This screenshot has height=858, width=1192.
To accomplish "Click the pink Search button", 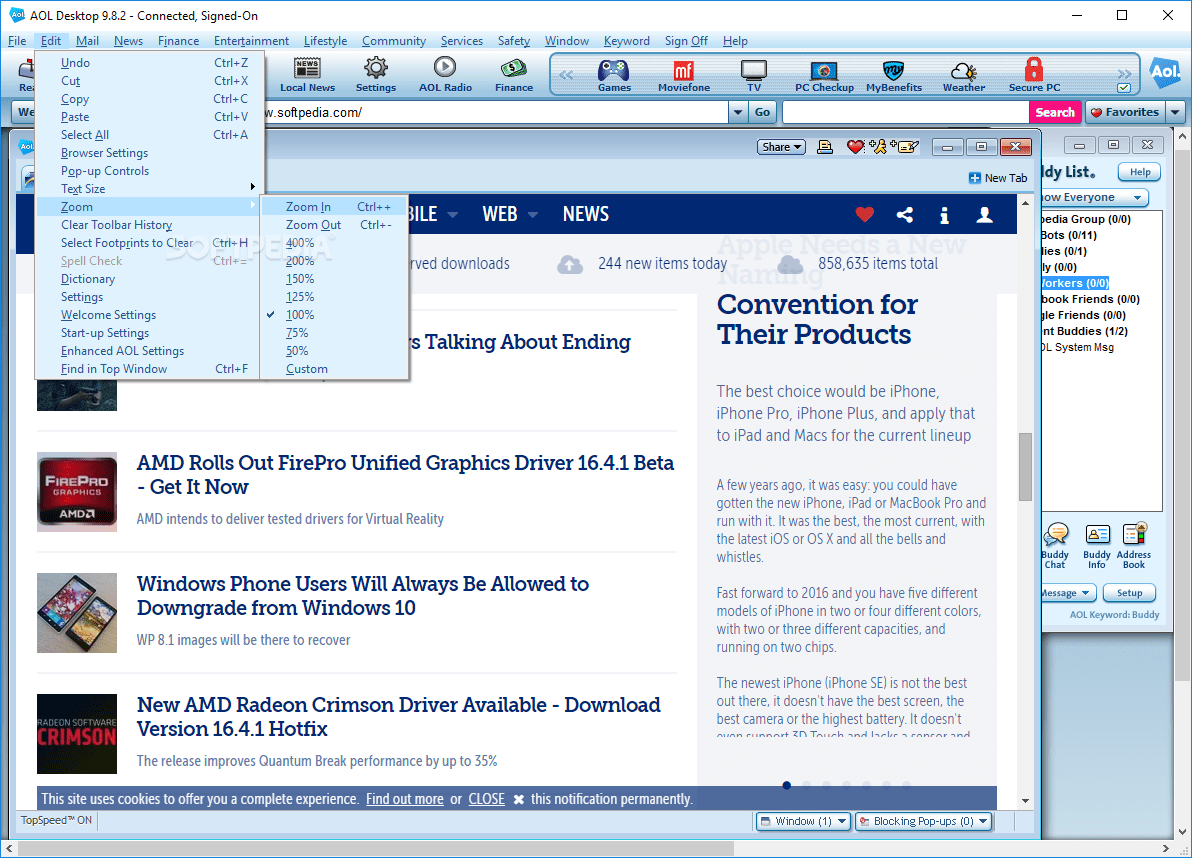I will [1055, 112].
